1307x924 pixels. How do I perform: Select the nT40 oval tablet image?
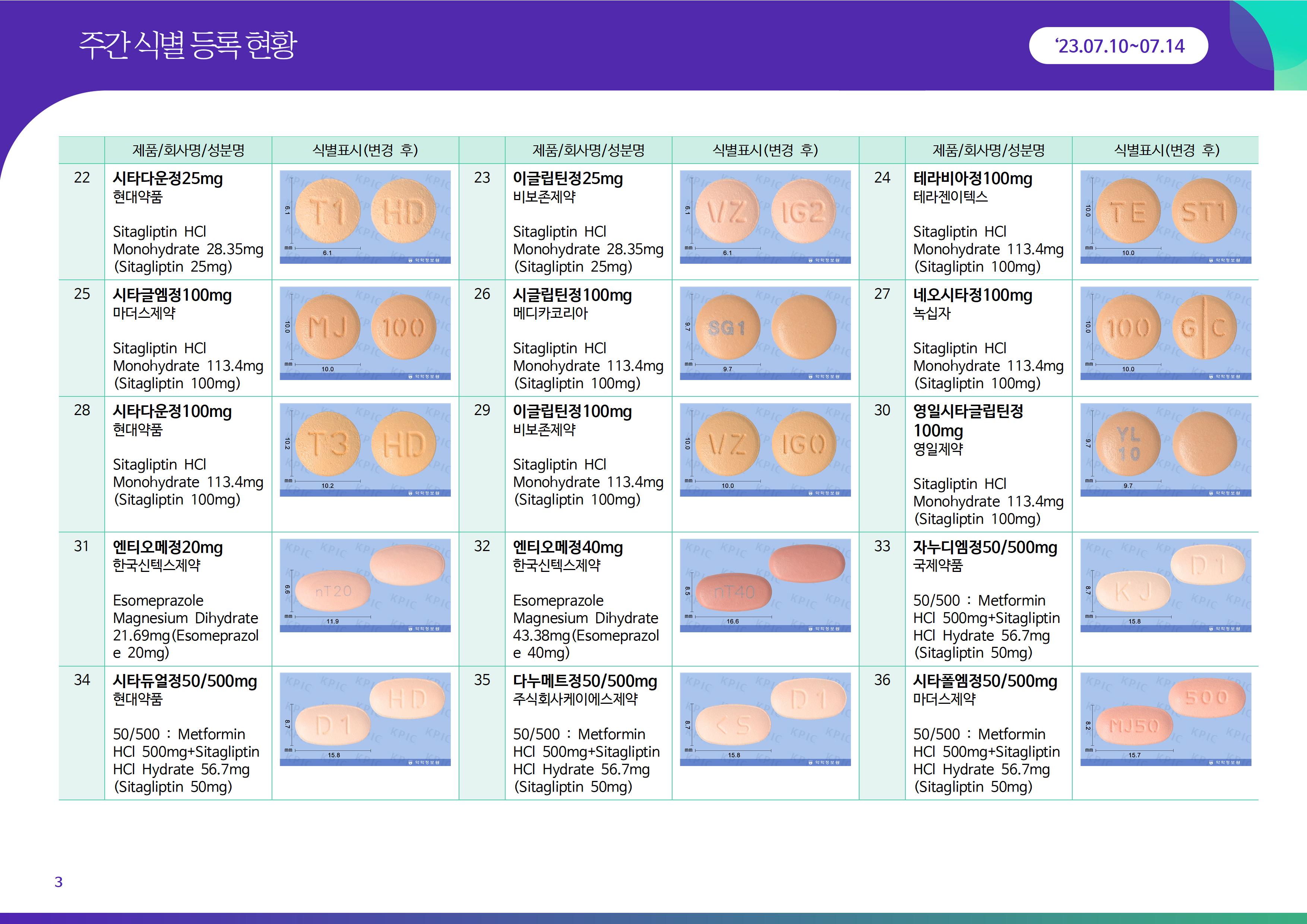(765, 585)
